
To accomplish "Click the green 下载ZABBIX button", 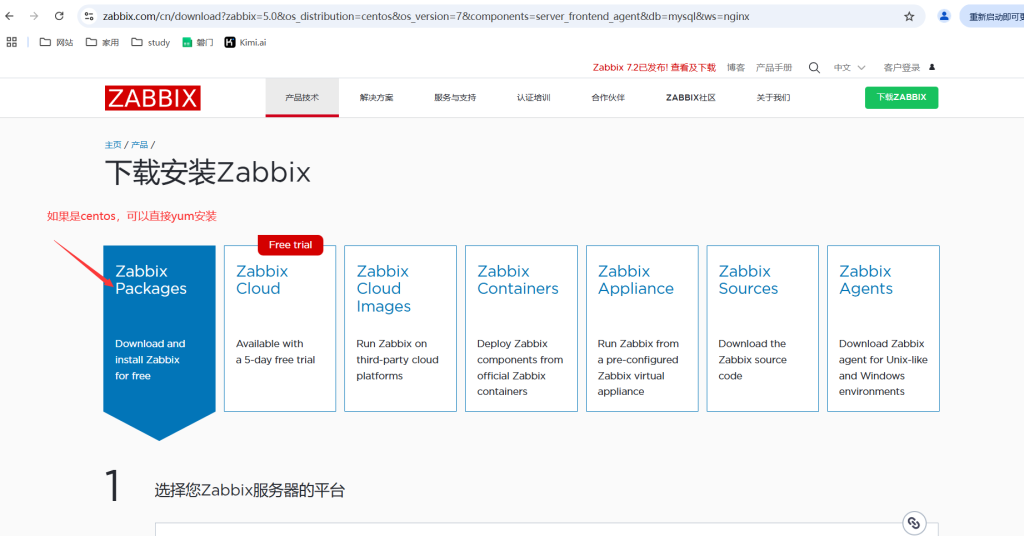I will click(x=901, y=97).
